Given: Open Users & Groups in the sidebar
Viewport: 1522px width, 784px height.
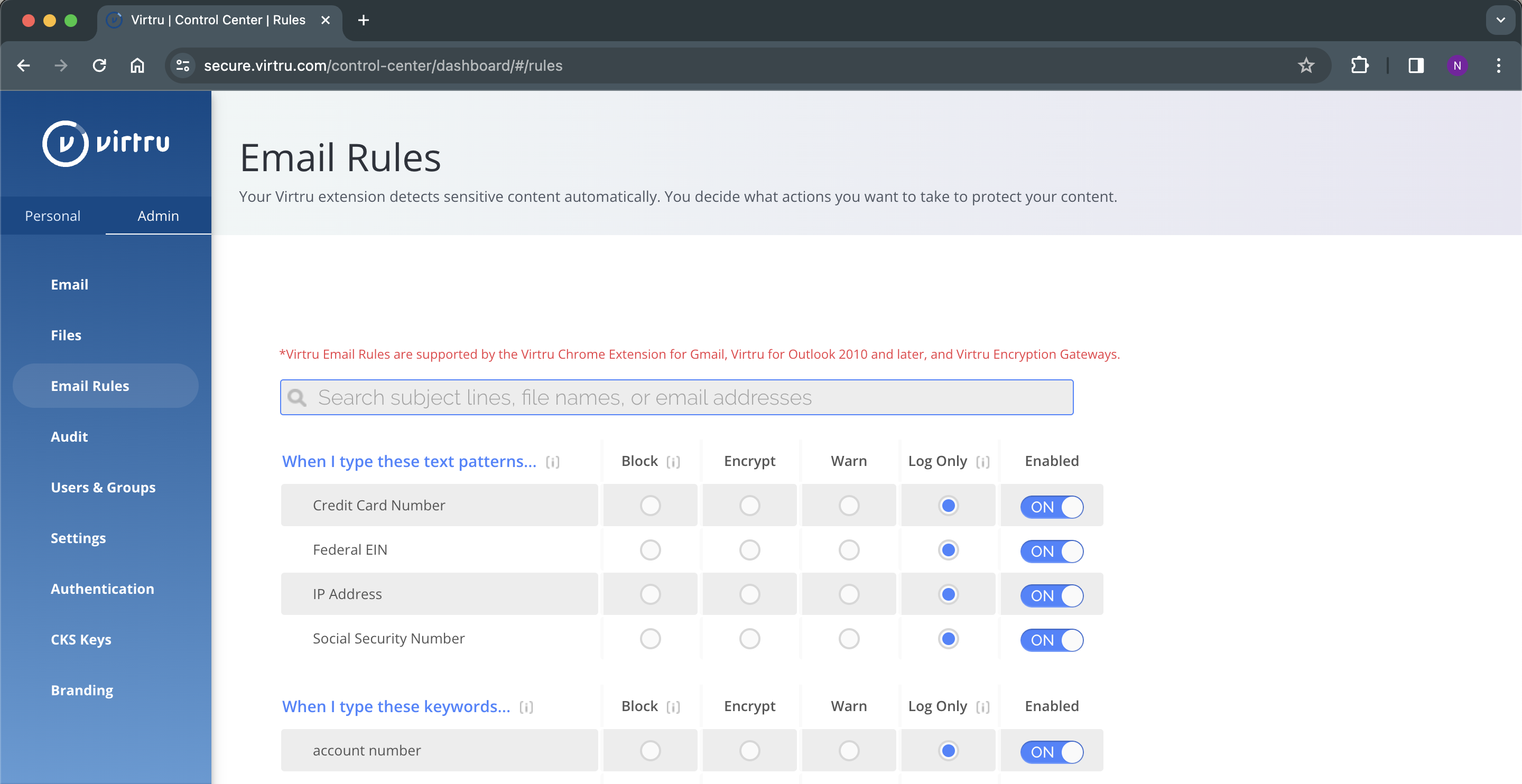Looking at the screenshot, I should pyautogui.click(x=104, y=488).
